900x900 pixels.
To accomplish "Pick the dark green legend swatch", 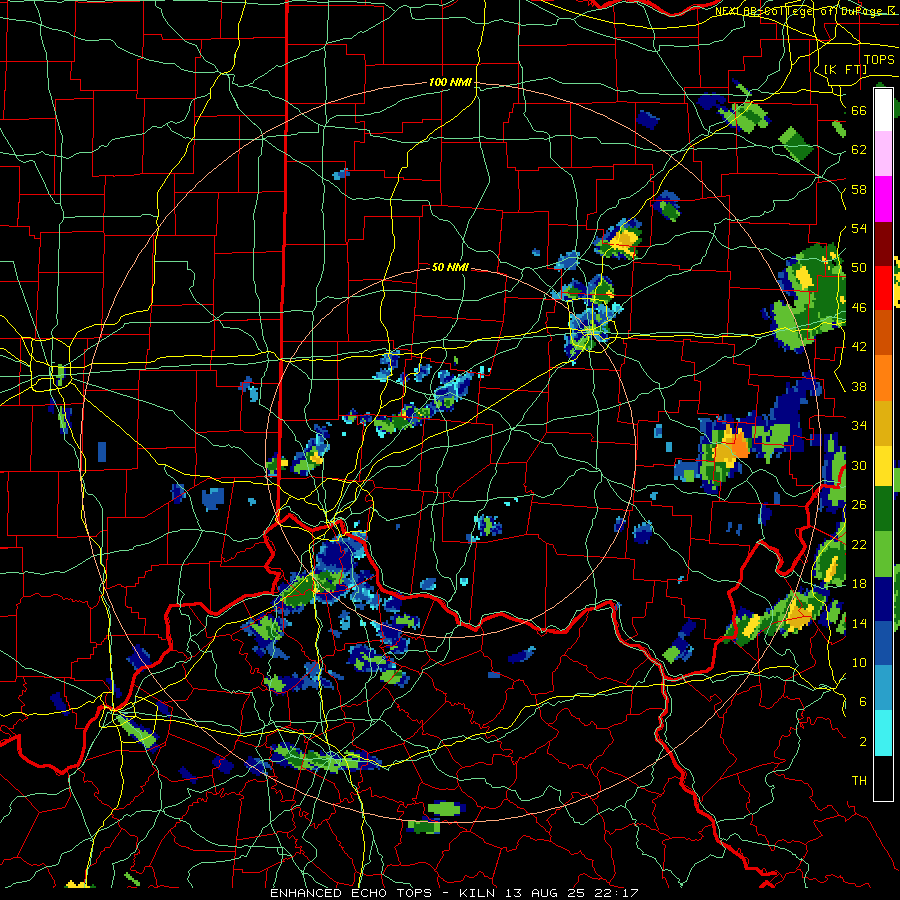I will click(883, 509).
